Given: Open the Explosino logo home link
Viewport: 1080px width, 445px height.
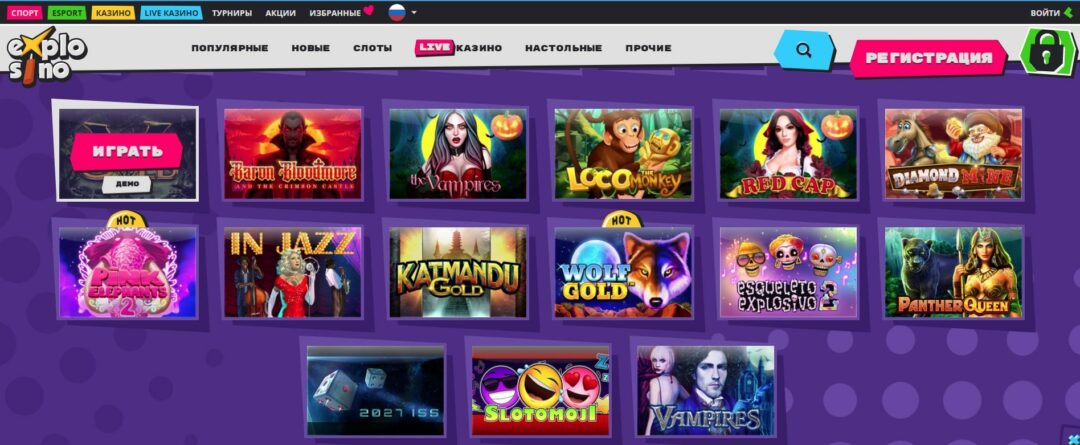Looking at the screenshot, I should (x=47, y=56).
